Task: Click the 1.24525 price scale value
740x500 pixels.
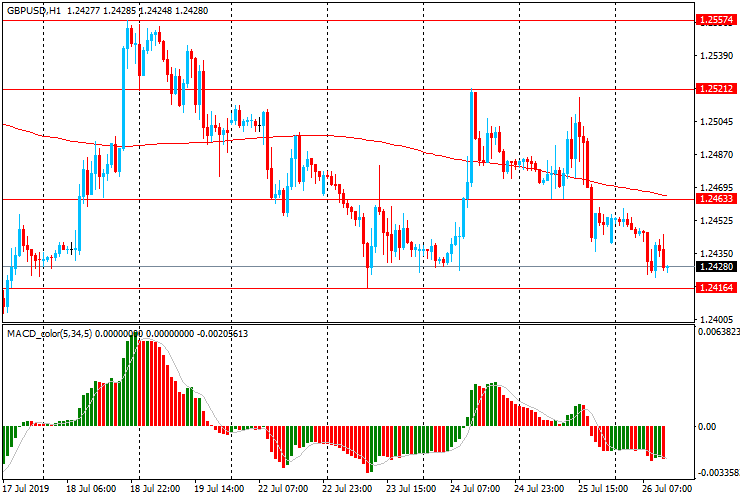Action: tap(716, 220)
